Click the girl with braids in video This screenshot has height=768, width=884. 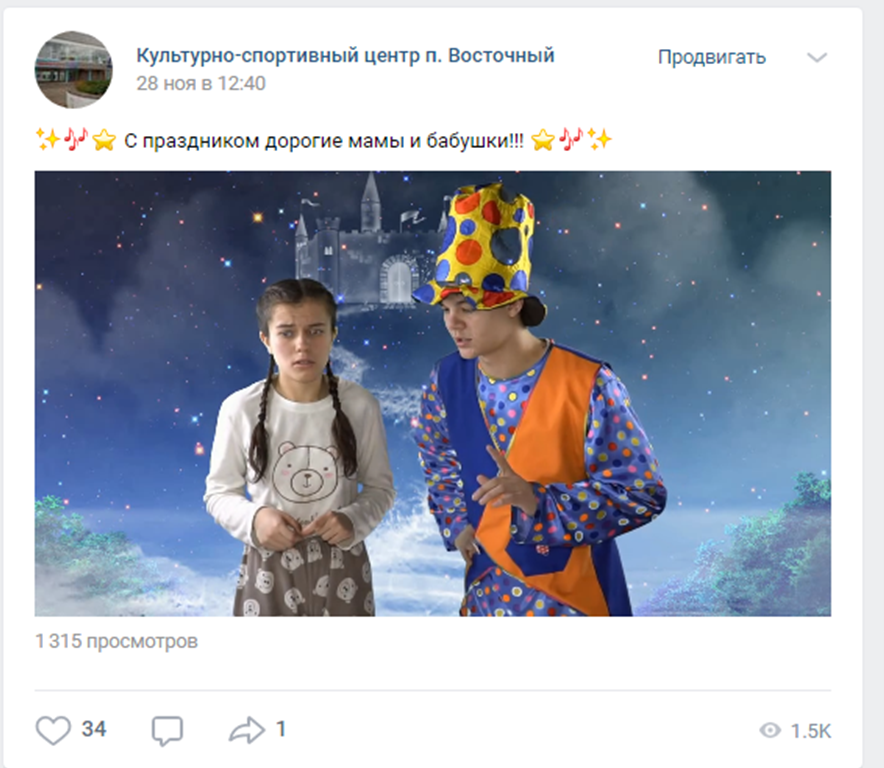point(299,447)
